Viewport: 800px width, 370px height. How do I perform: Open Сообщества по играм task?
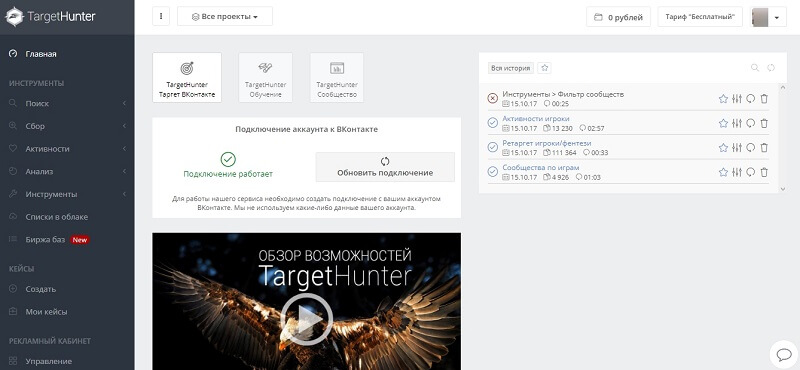coord(541,167)
